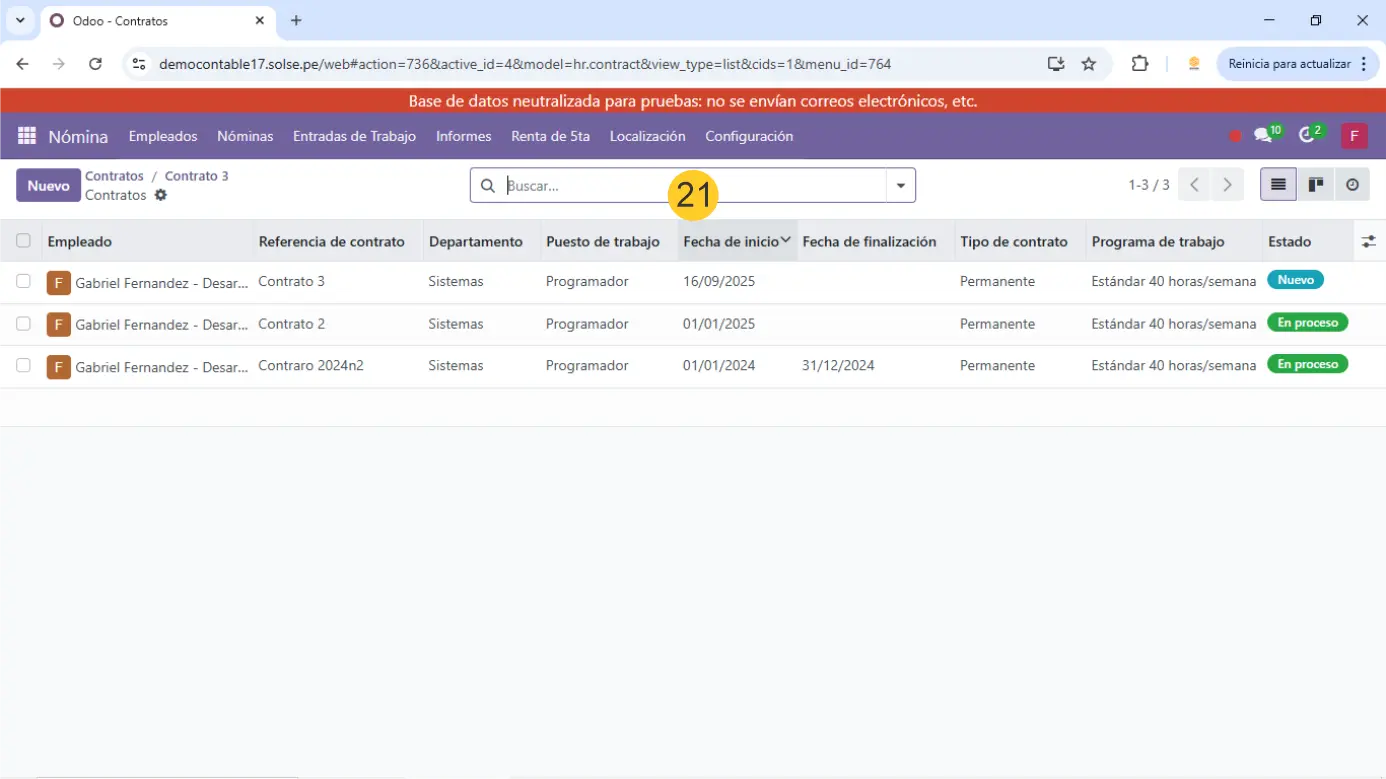Open the Contratos settings gear icon
Viewport: 1386px width, 779px height.
point(161,195)
